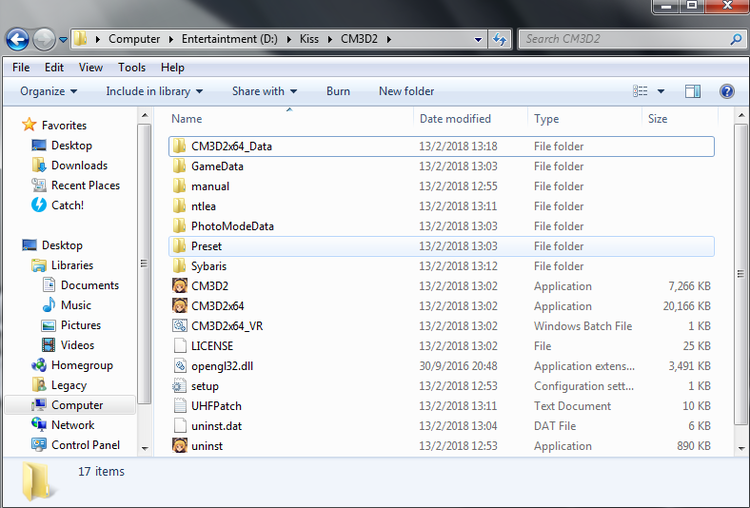Image resolution: width=750 pixels, height=508 pixels.
Task: Open the Pictures library
Action: [x=81, y=325]
